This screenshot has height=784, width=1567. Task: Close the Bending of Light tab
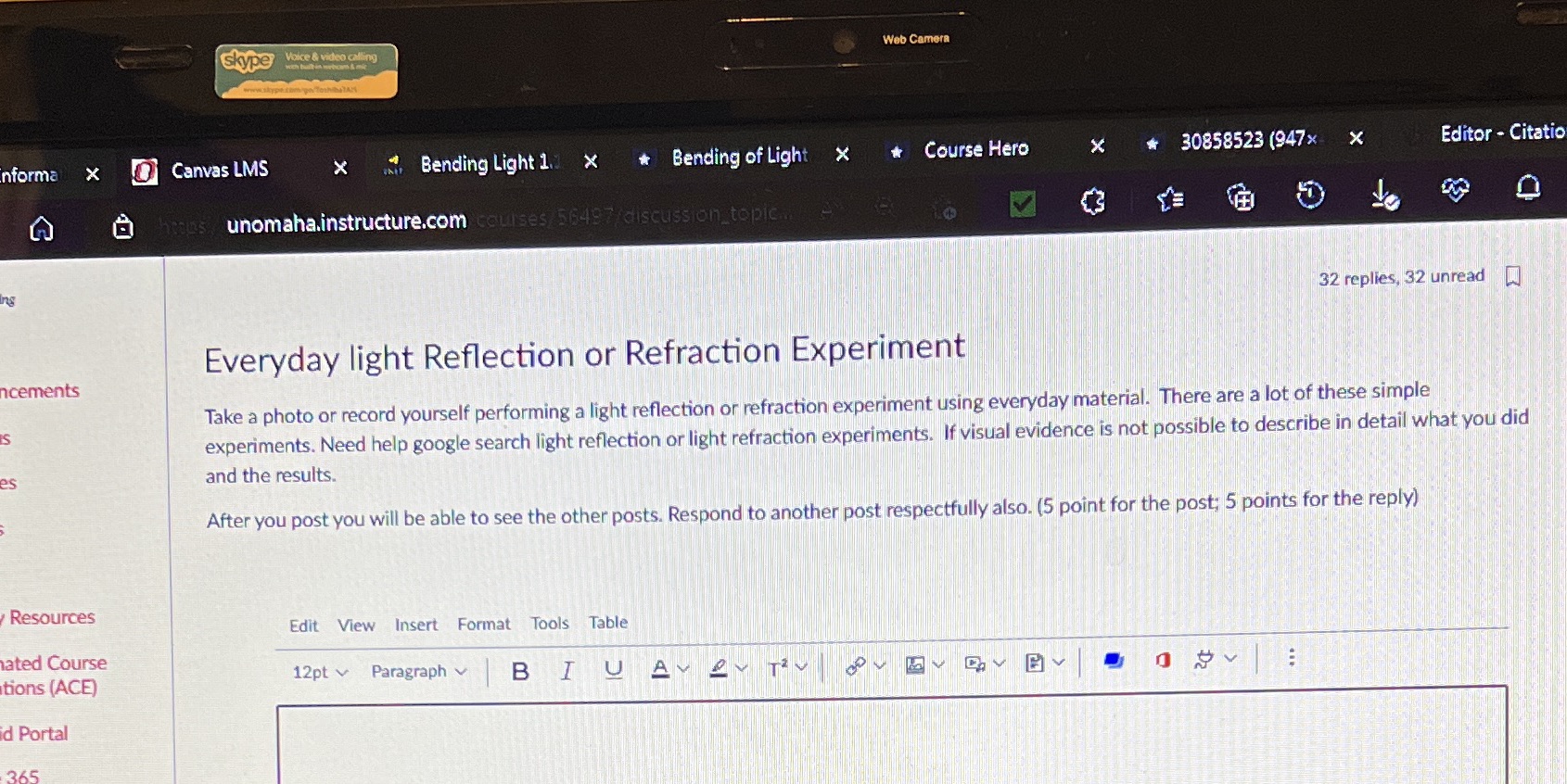[x=842, y=155]
